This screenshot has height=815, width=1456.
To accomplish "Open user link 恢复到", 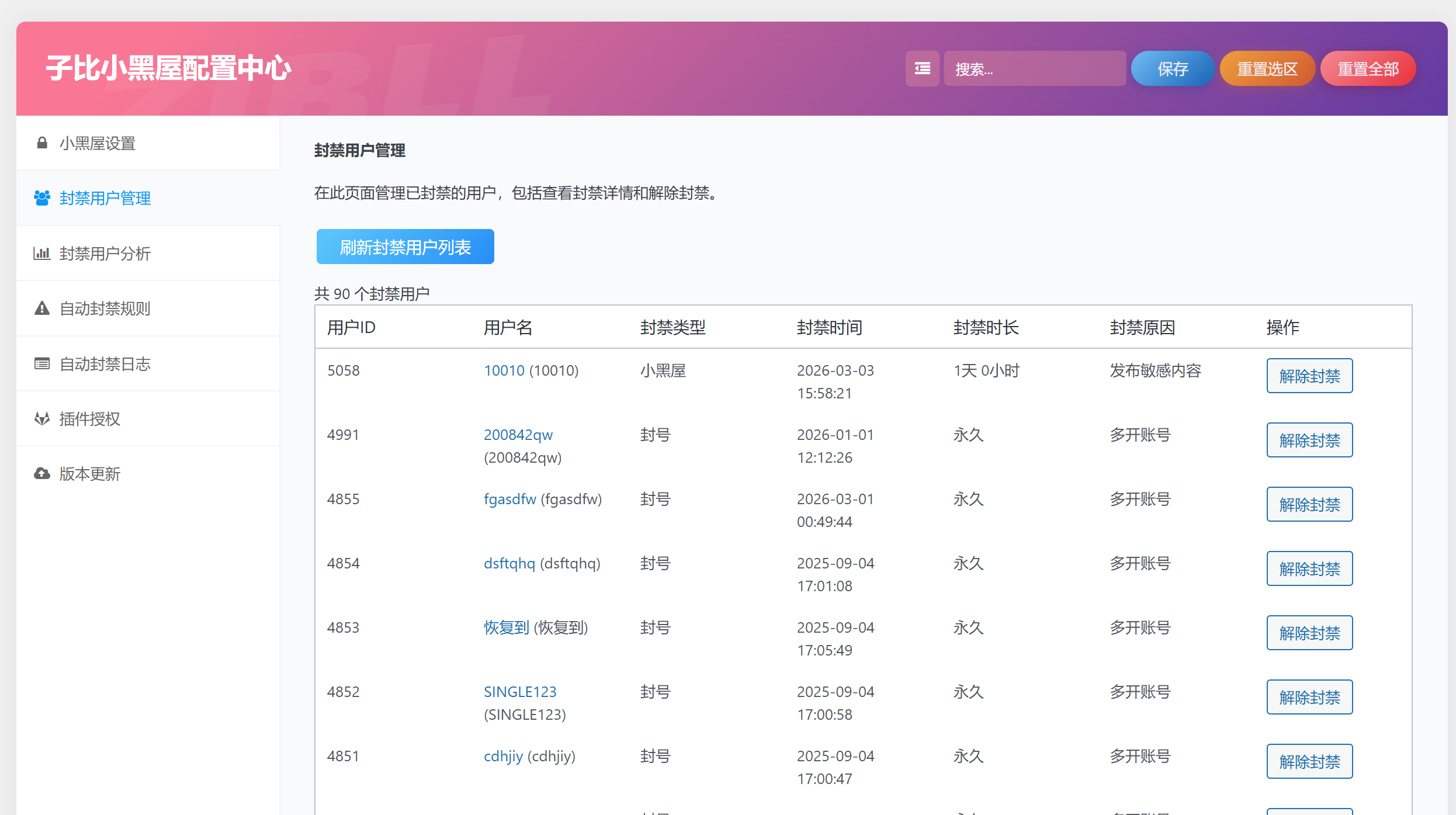I will (x=507, y=628).
